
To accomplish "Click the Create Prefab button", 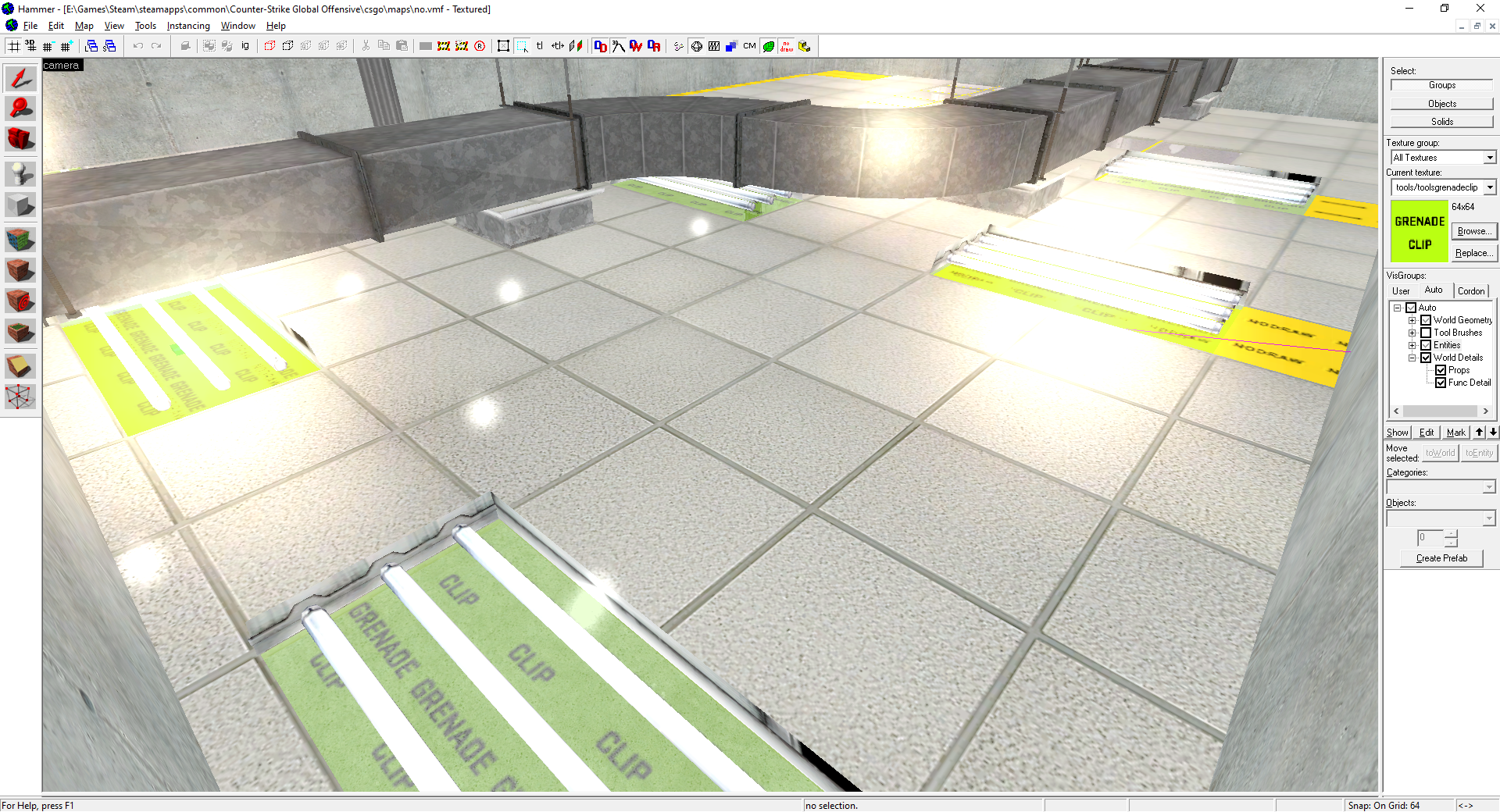I will pyautogui.click(x=1441, y=558).
